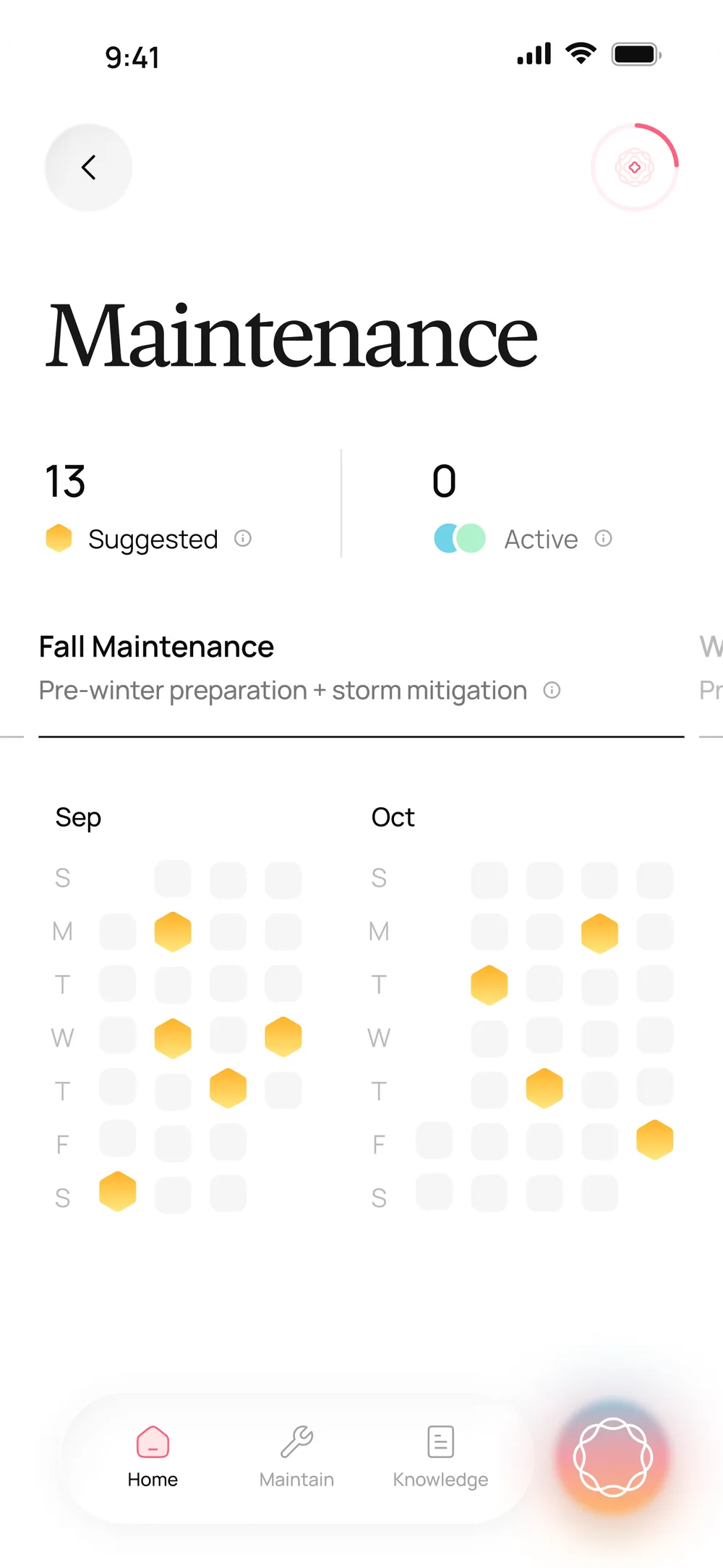This screenshot has width=723, height=1568.
Task: Tap the Knowledge document icon
Action: point(440,1442)
